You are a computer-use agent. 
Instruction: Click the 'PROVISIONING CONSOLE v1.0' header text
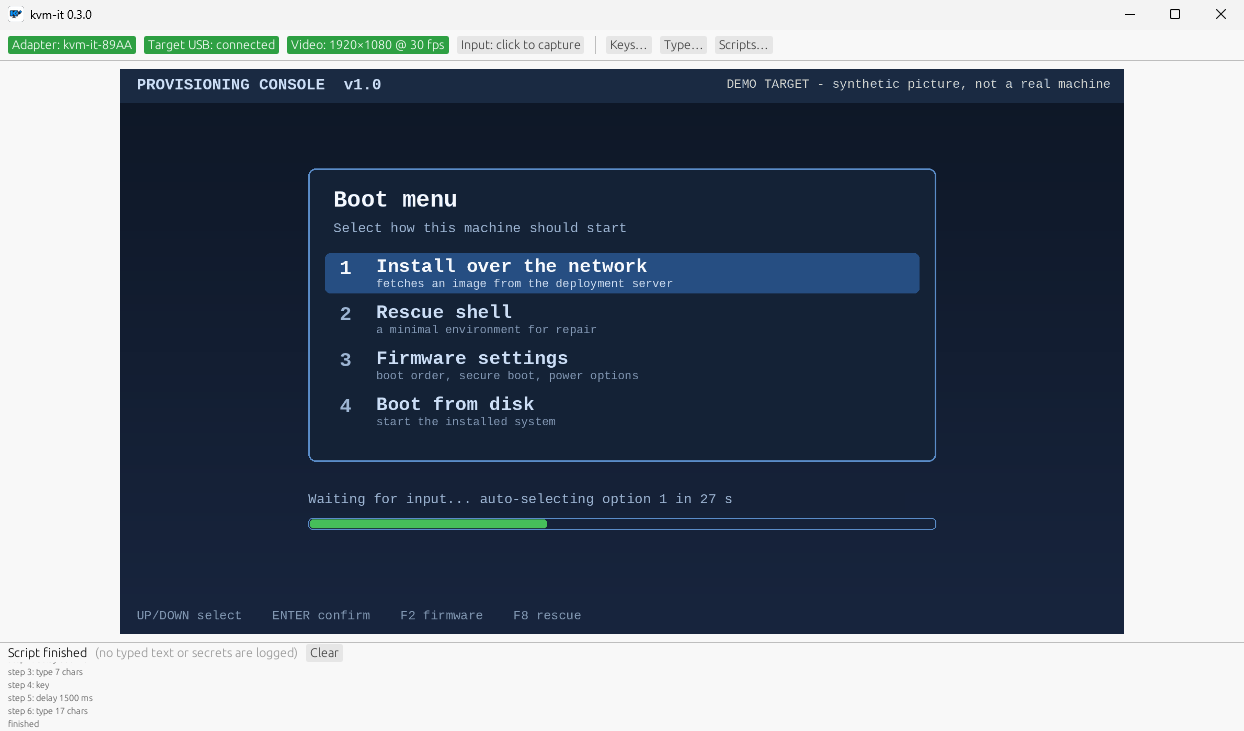tap(259, 85)
